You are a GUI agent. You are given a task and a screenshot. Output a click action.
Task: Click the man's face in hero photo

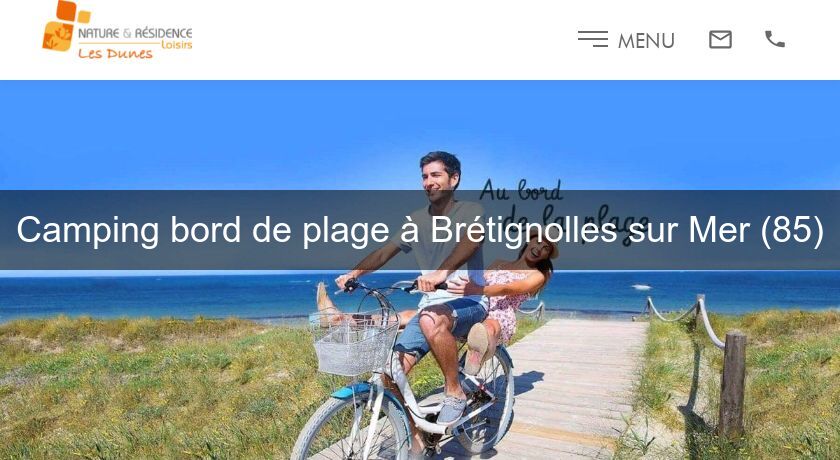pyautogui.click(x=438, y=175)
